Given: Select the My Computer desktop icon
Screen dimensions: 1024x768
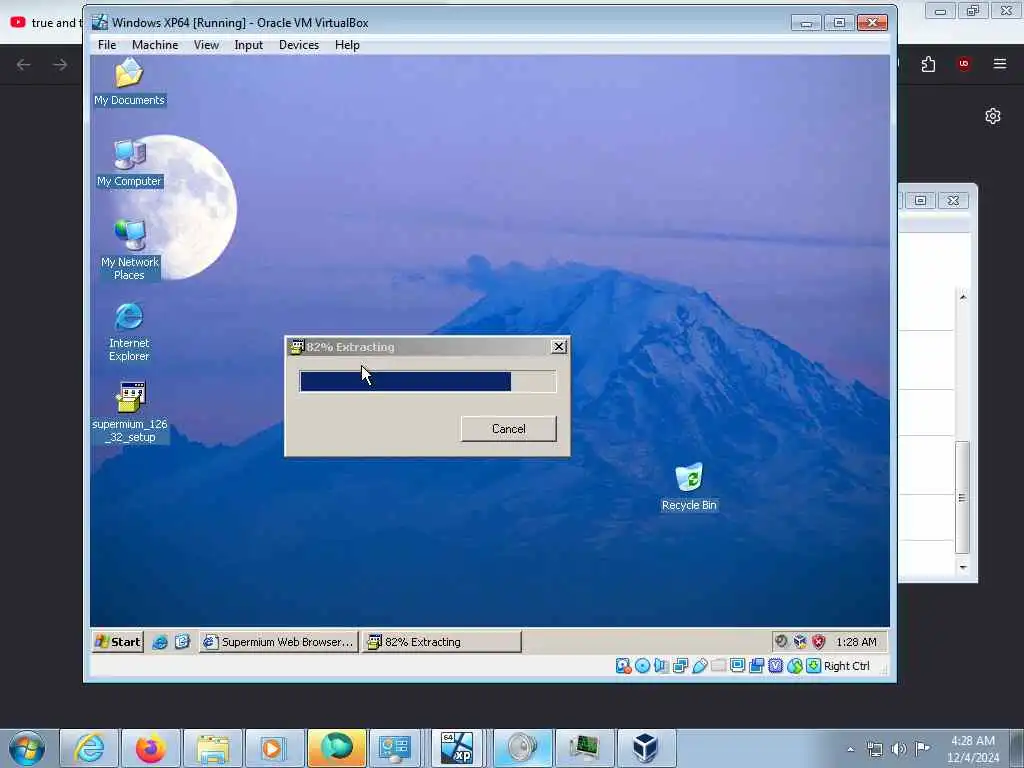Looking at the screenshot, I should [129, 163].
